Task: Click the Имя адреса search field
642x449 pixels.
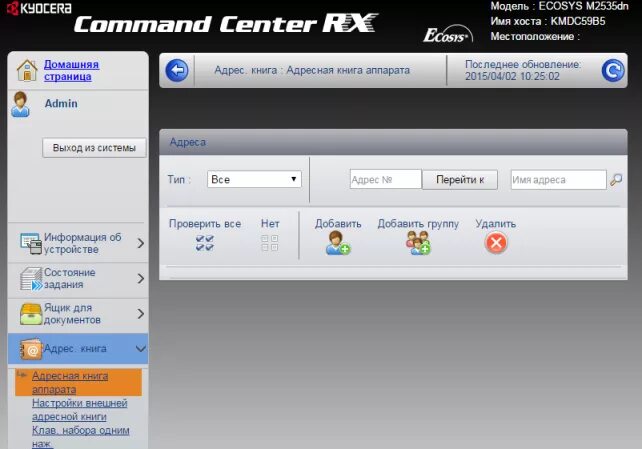Action: 558,180
